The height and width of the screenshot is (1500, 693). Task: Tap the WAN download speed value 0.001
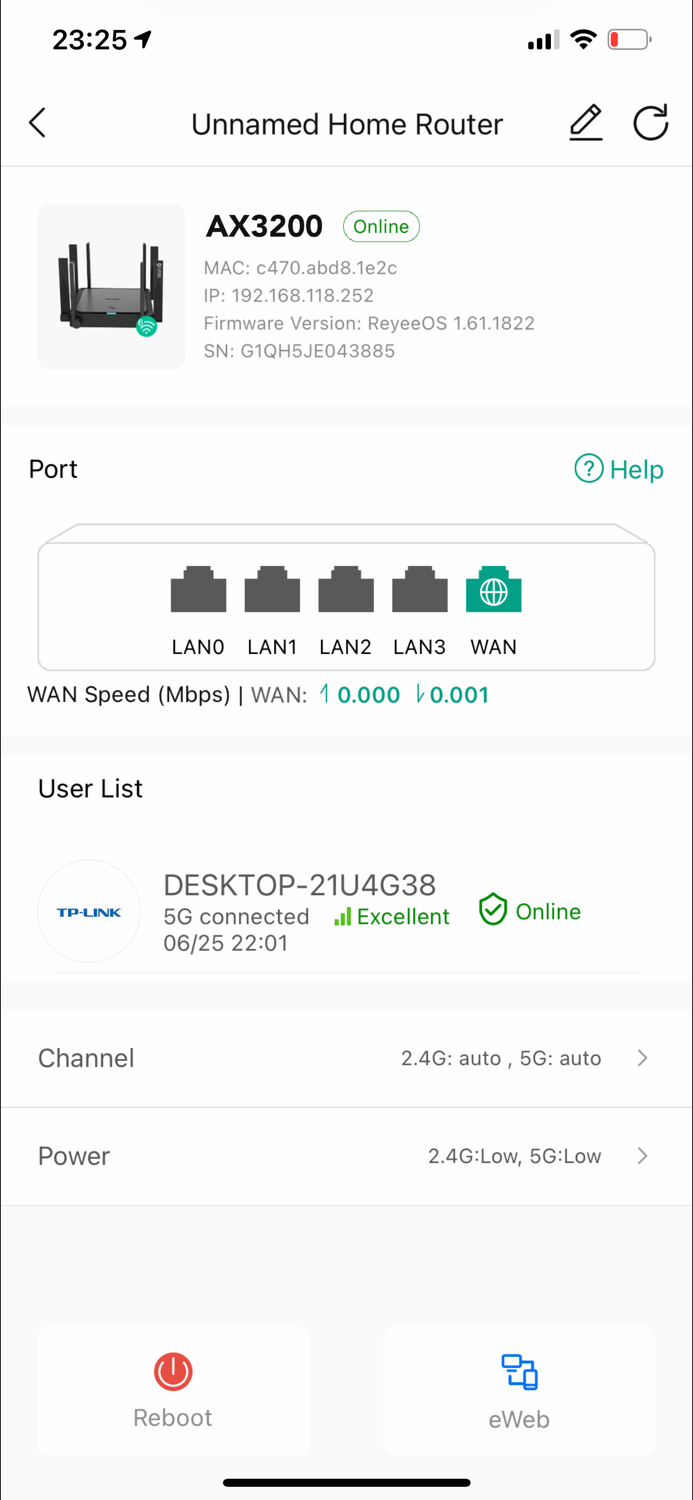tap(459, 694)
